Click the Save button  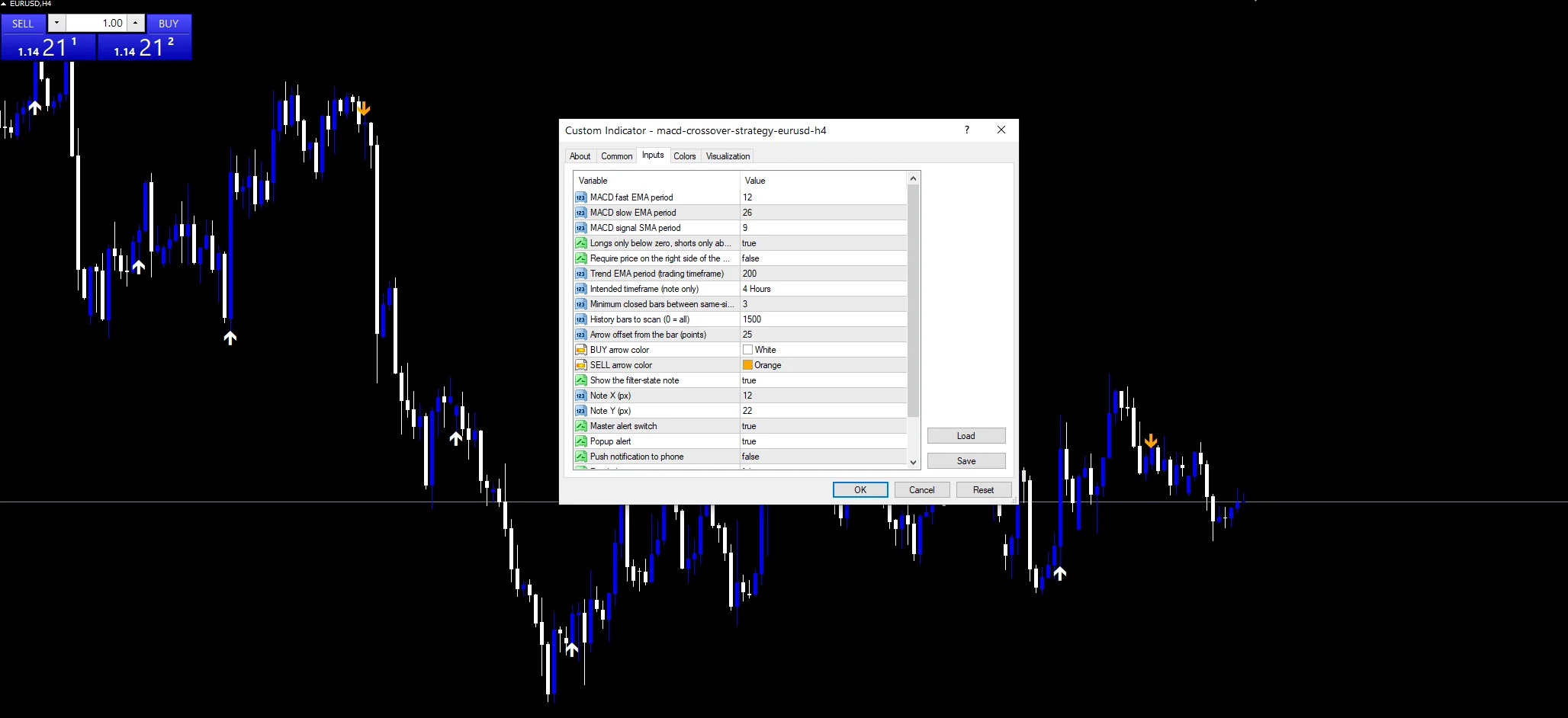click(966, 461)
